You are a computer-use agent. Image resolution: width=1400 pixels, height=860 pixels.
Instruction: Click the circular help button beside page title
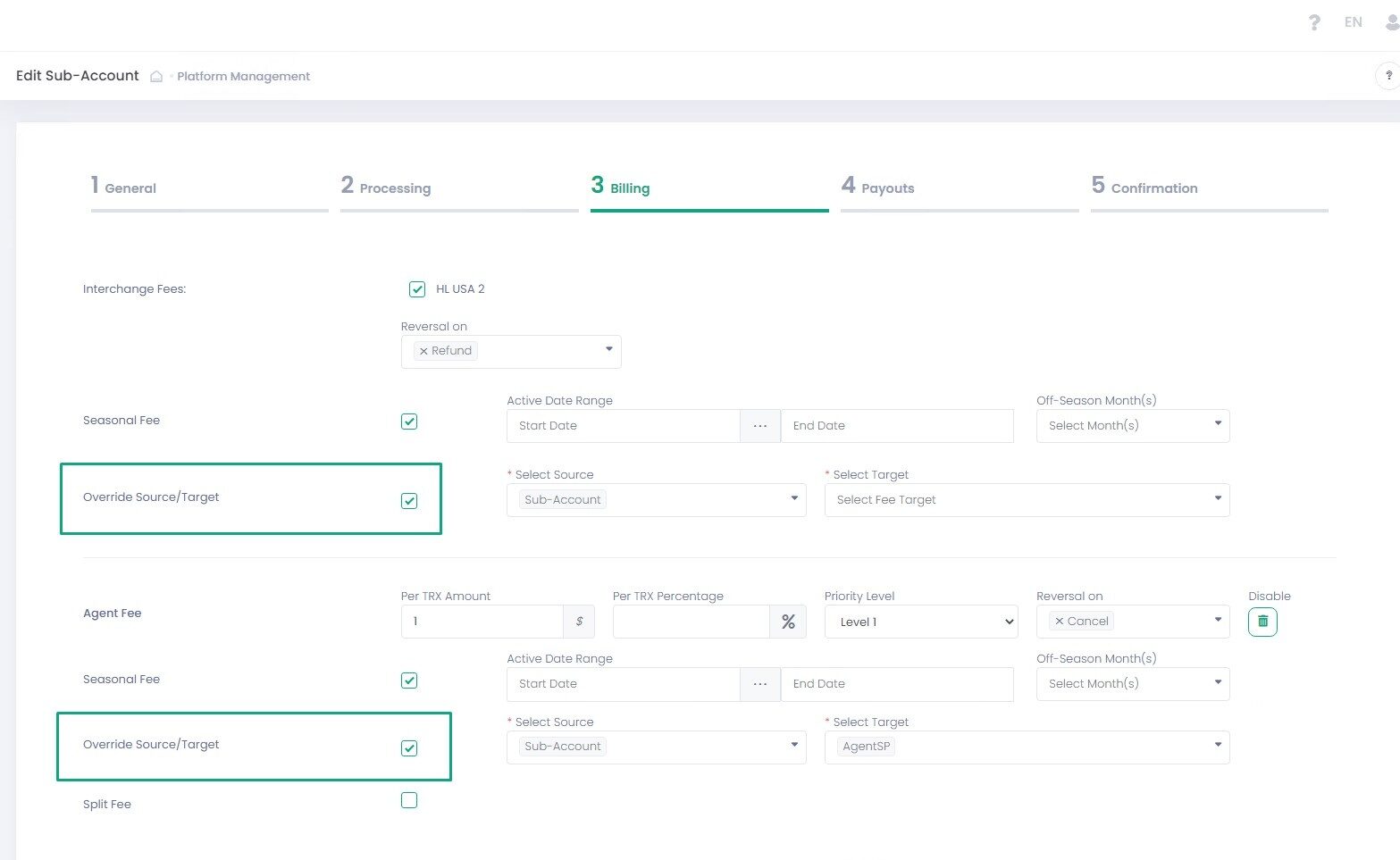pyautogui.click(x=1388, y=76)
